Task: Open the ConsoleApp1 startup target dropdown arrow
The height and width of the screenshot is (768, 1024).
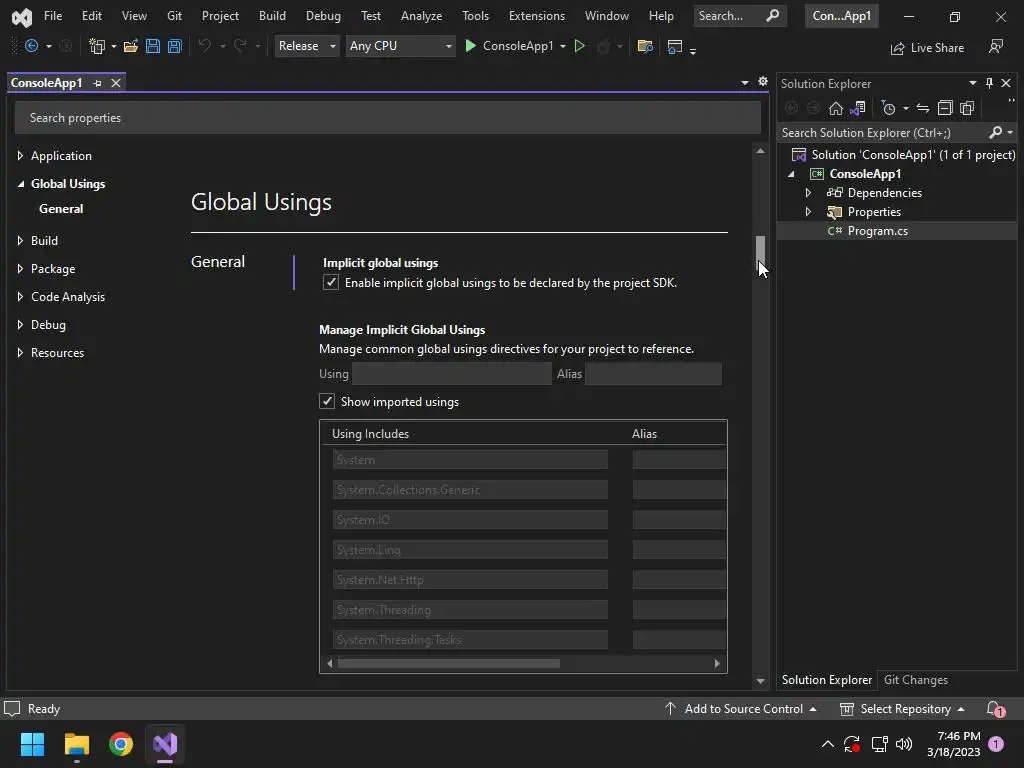Action: 563,46
